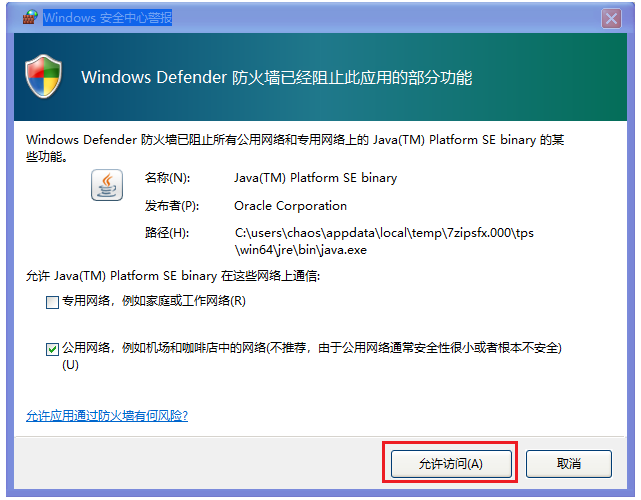Screen dimensions: 641x500
Task: Click the Java coffee cup icon
Action: [x=107, y=185]
